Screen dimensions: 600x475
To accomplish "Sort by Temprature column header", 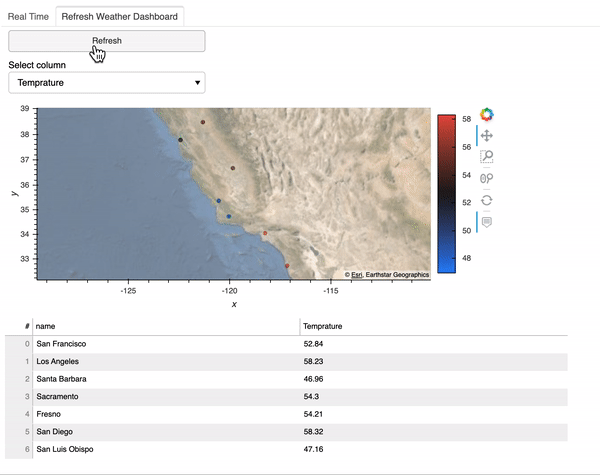I will pos(434,326).
